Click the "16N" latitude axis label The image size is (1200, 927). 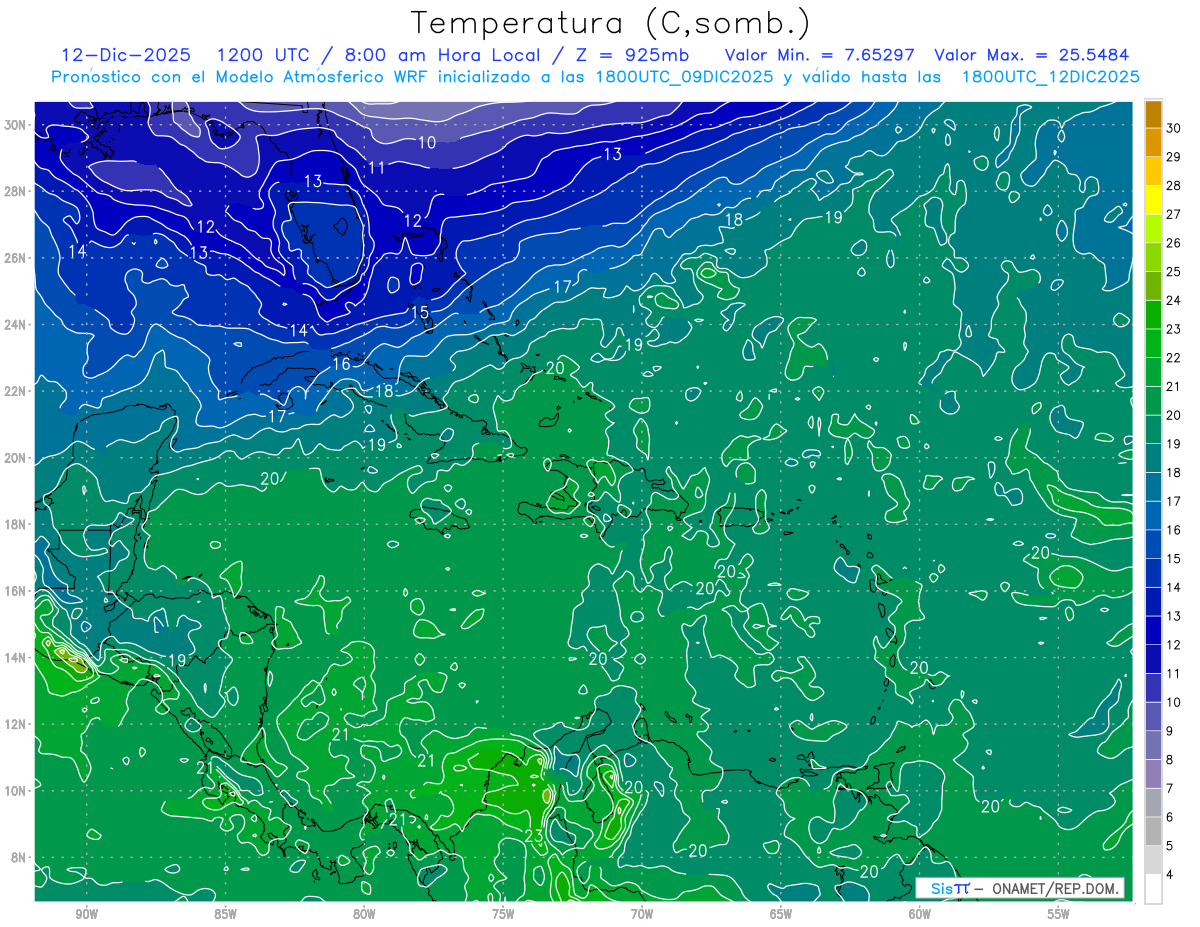point(17,591)
